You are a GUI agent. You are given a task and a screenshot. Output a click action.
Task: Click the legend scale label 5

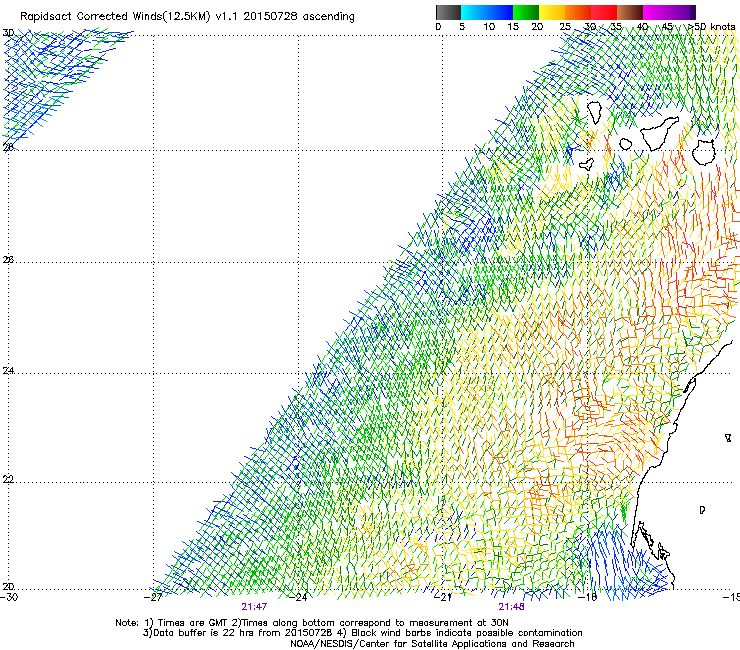pyautogui.click(x=462, y=27)
